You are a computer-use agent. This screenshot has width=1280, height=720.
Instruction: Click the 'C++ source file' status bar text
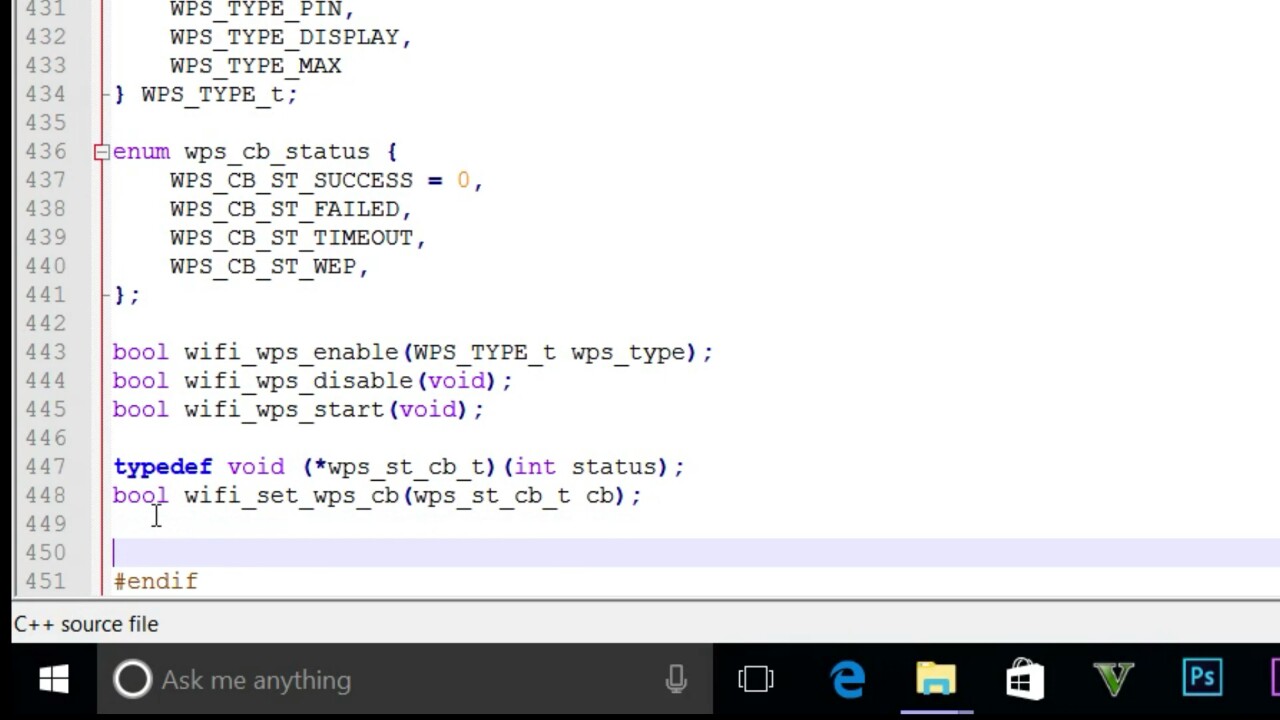pos(86,624)
